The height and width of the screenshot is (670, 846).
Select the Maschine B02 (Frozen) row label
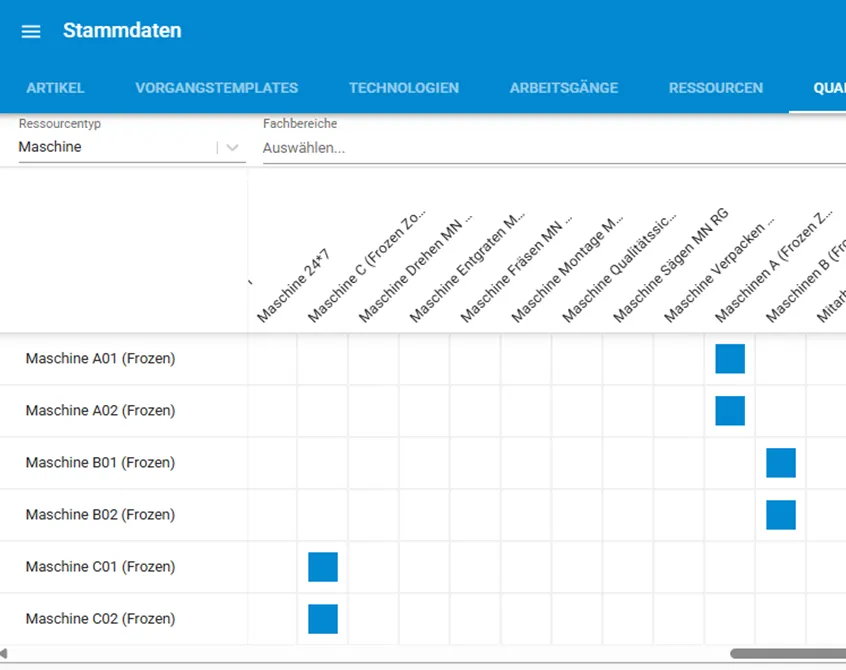click(x=100, y=515)
